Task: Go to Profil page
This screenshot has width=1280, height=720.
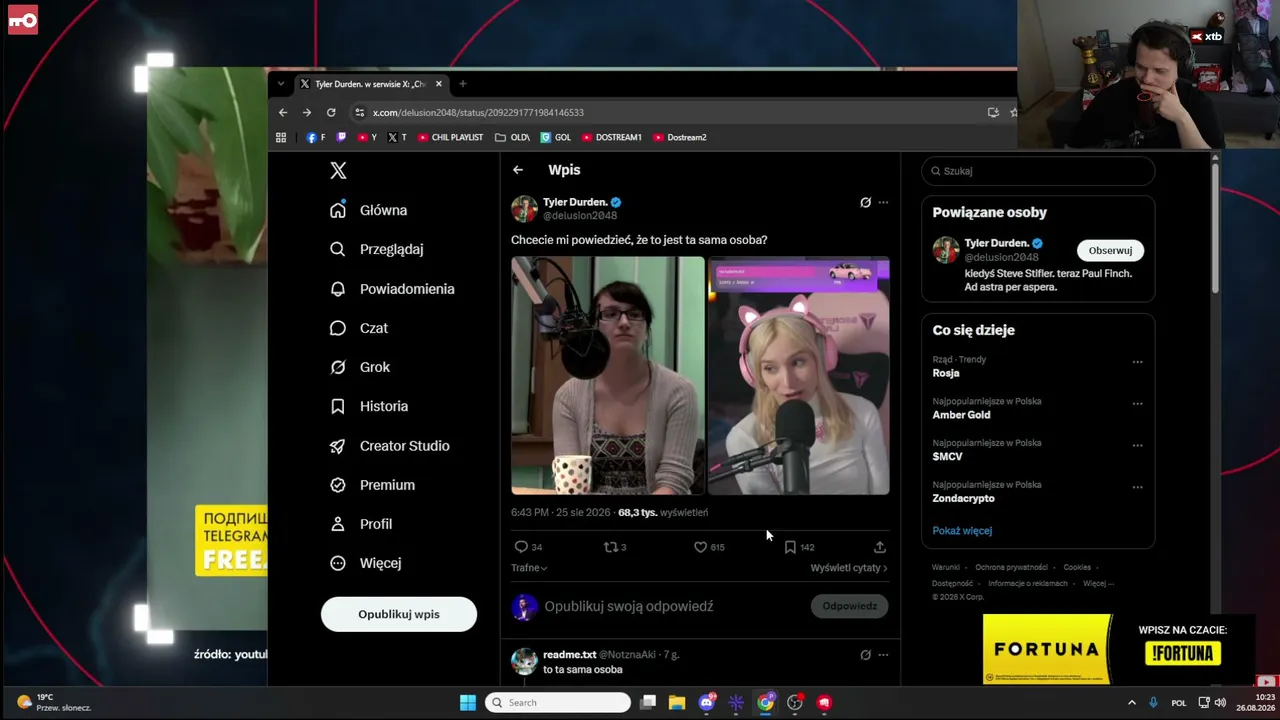Action: click(361, 524)
